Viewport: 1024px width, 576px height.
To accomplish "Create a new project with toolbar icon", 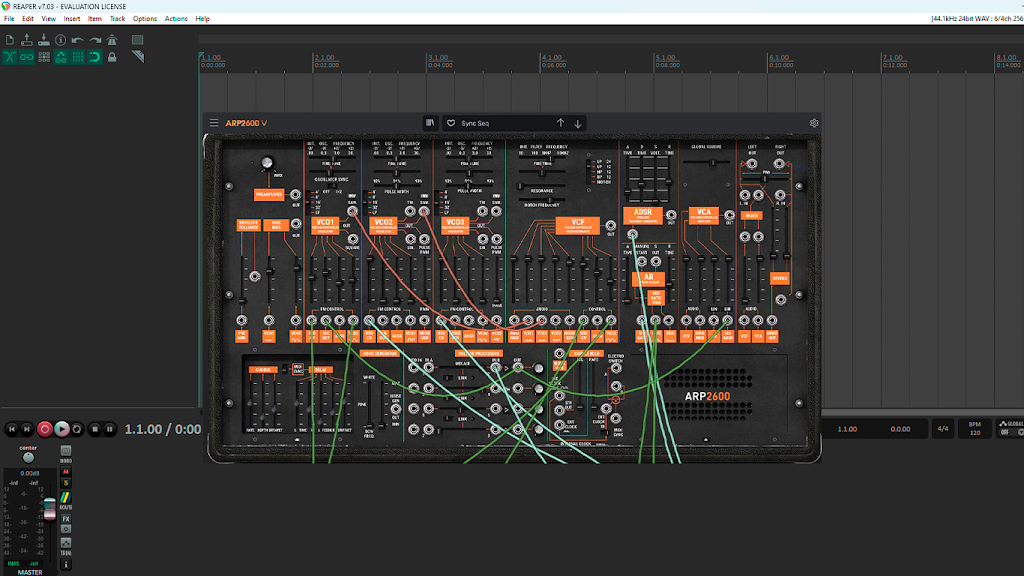I will tap(10, 40).
